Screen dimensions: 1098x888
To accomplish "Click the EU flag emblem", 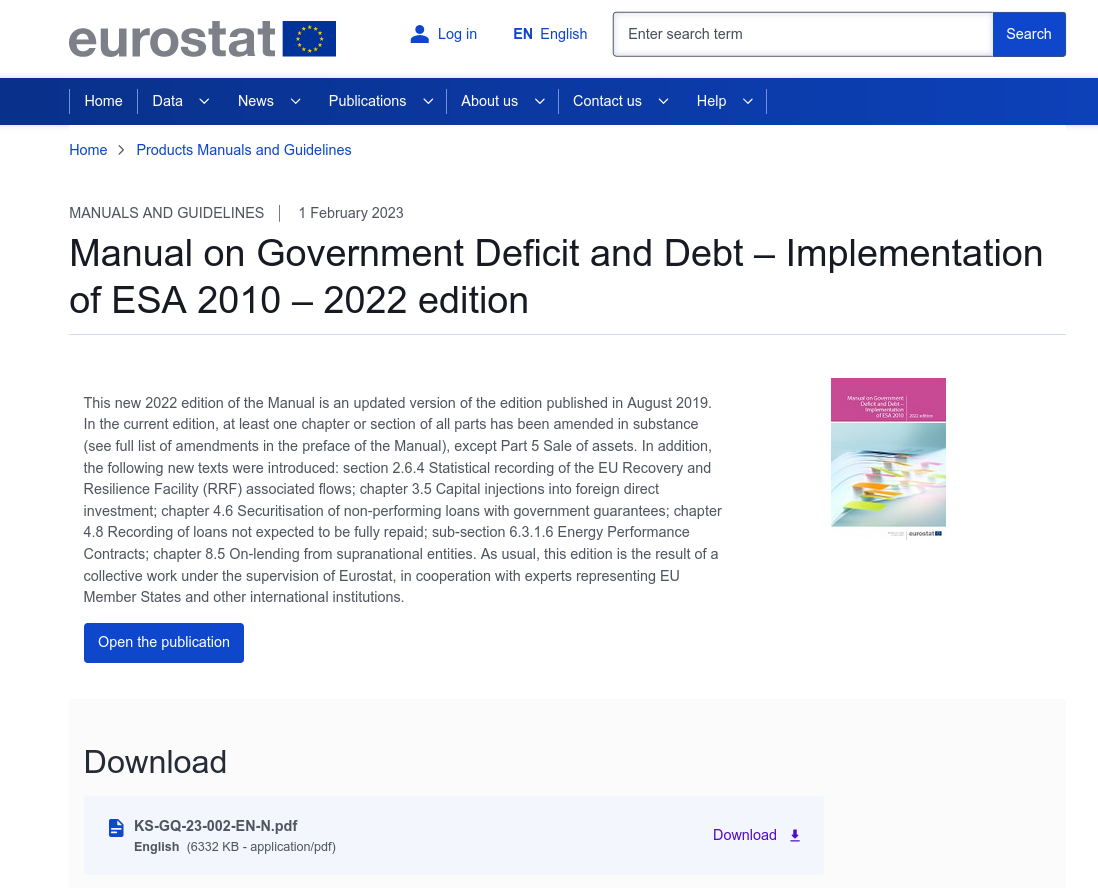I will click(309, 39).
